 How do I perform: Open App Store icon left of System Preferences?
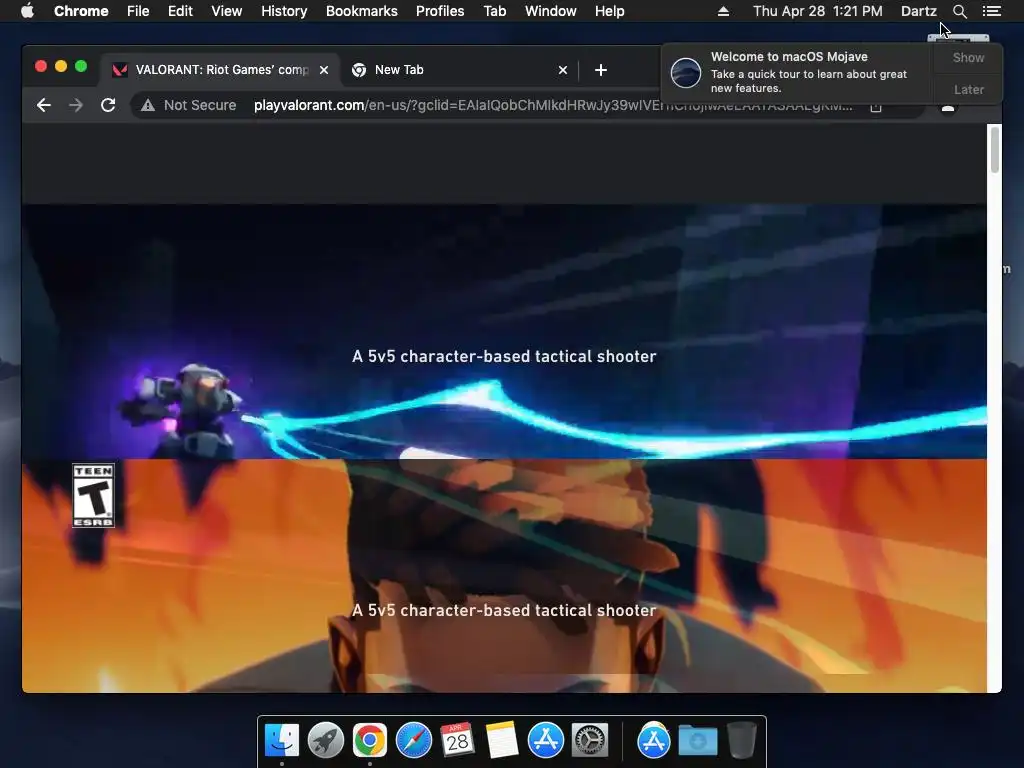point(546,741)
